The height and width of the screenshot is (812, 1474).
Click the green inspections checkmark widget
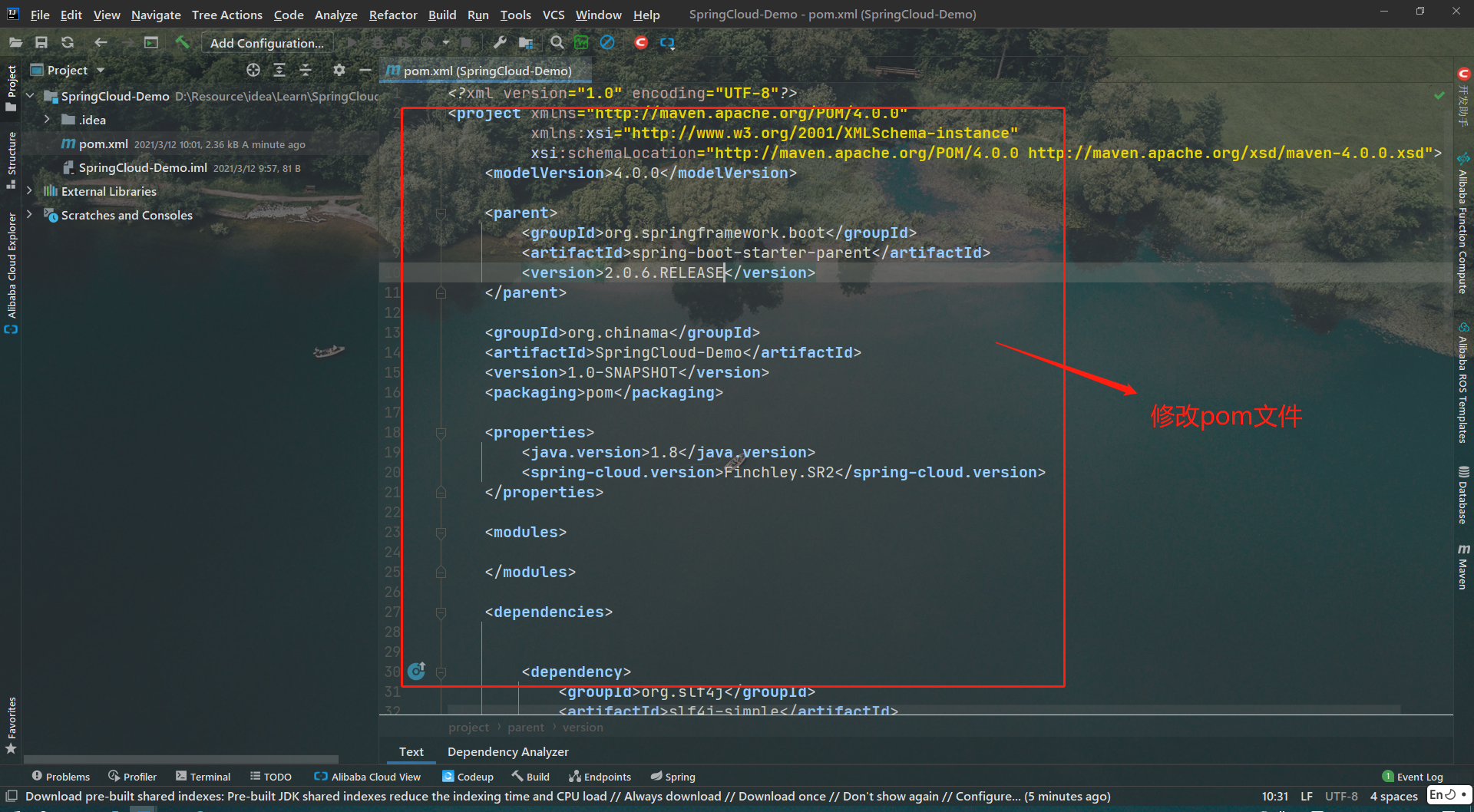pyautogui.click(x=1439, y=95)
